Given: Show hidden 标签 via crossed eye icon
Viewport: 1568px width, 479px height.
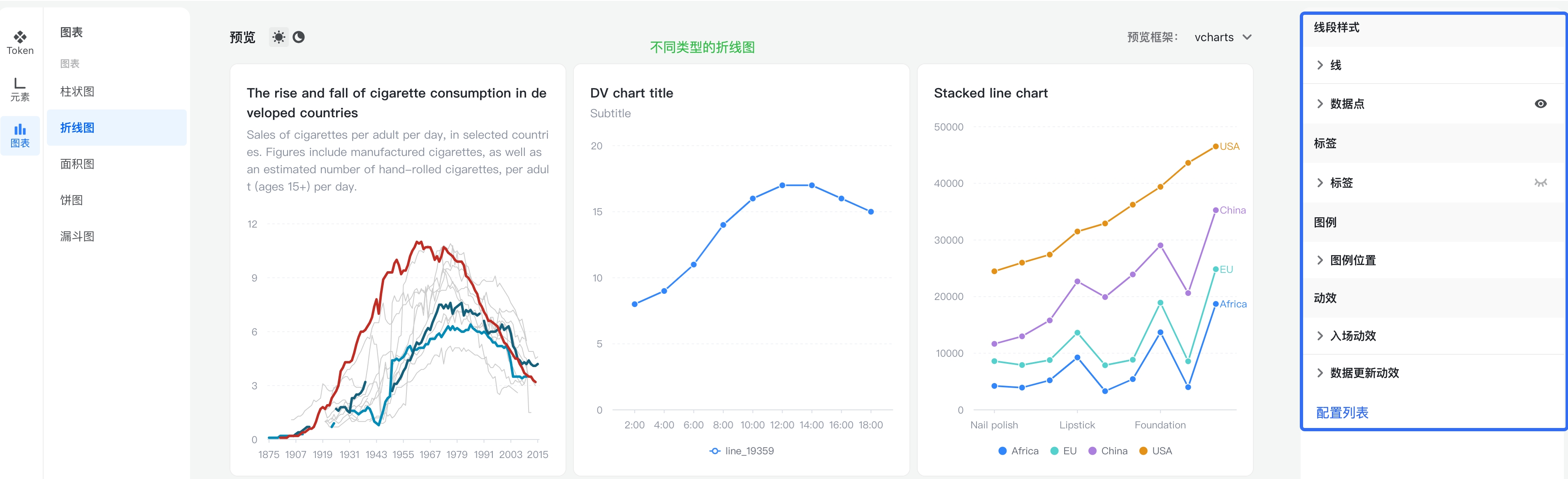Looking at the screenshot, I should 1540,183.
